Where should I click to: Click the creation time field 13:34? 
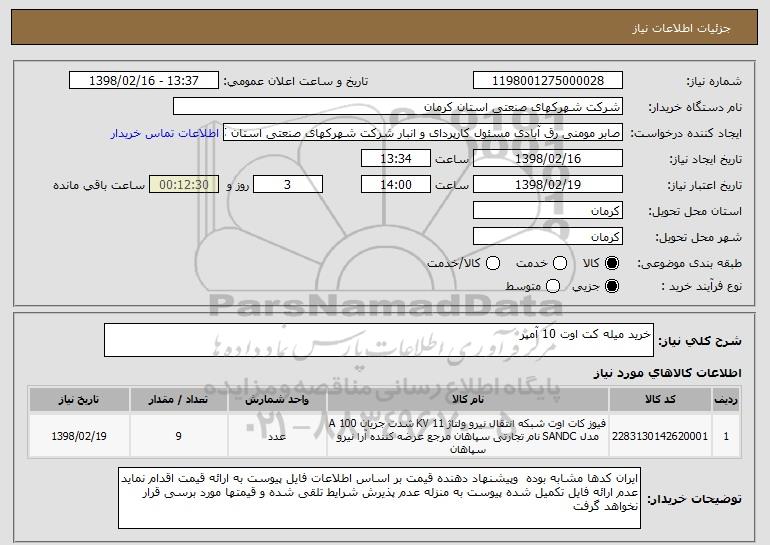click(x=396, y=159)
